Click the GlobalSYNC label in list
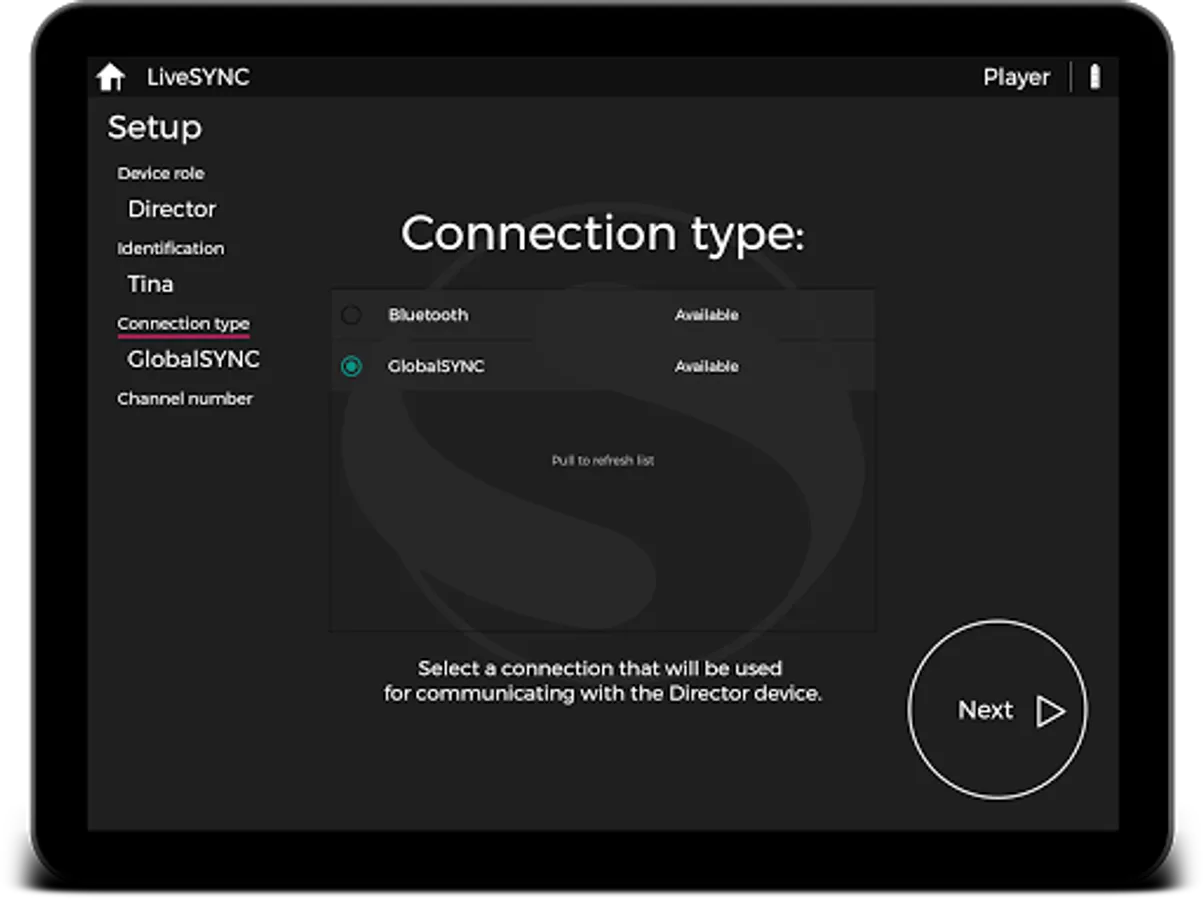The height and width of the screenshot is (900, 1203). click(x=436, y=367)
